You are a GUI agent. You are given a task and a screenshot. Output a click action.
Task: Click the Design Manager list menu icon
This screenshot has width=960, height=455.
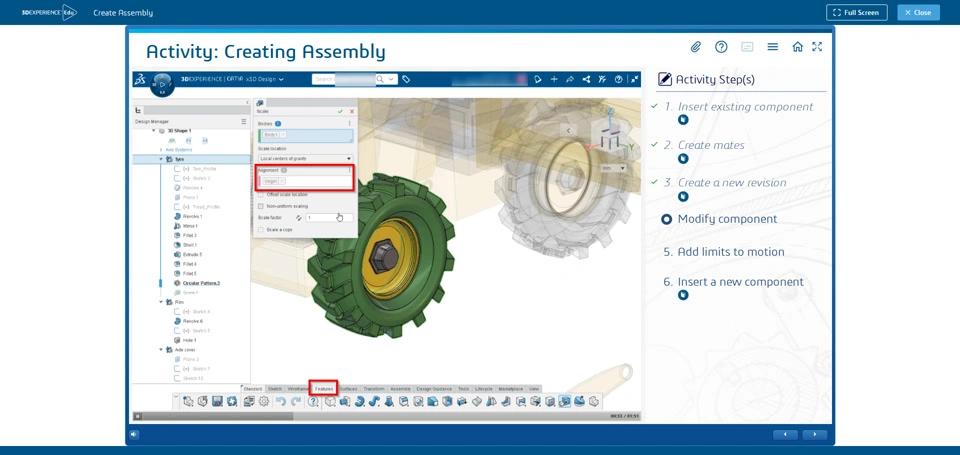point(244,122)
